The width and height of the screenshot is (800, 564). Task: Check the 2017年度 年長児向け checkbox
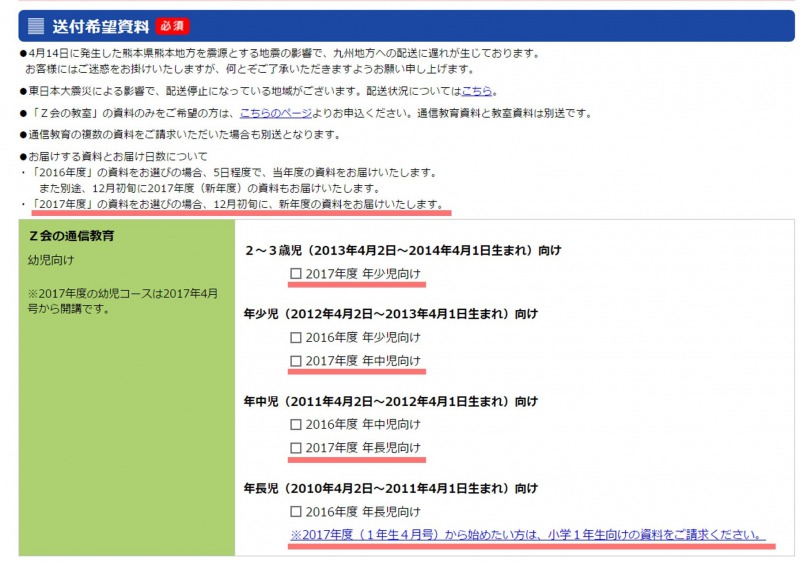click(295, 448)
